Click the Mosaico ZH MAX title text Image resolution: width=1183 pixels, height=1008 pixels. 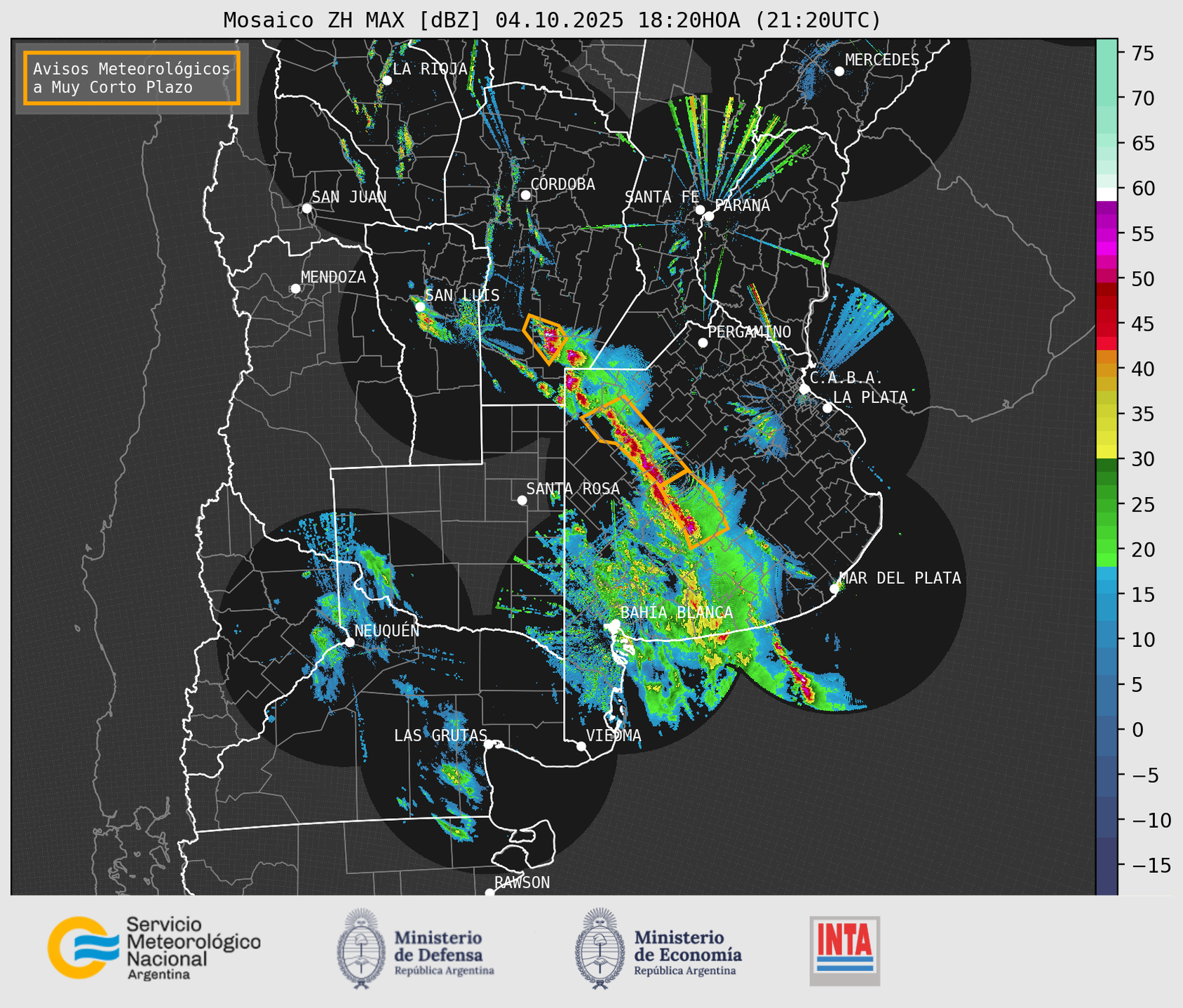click(x=551, y=20)
